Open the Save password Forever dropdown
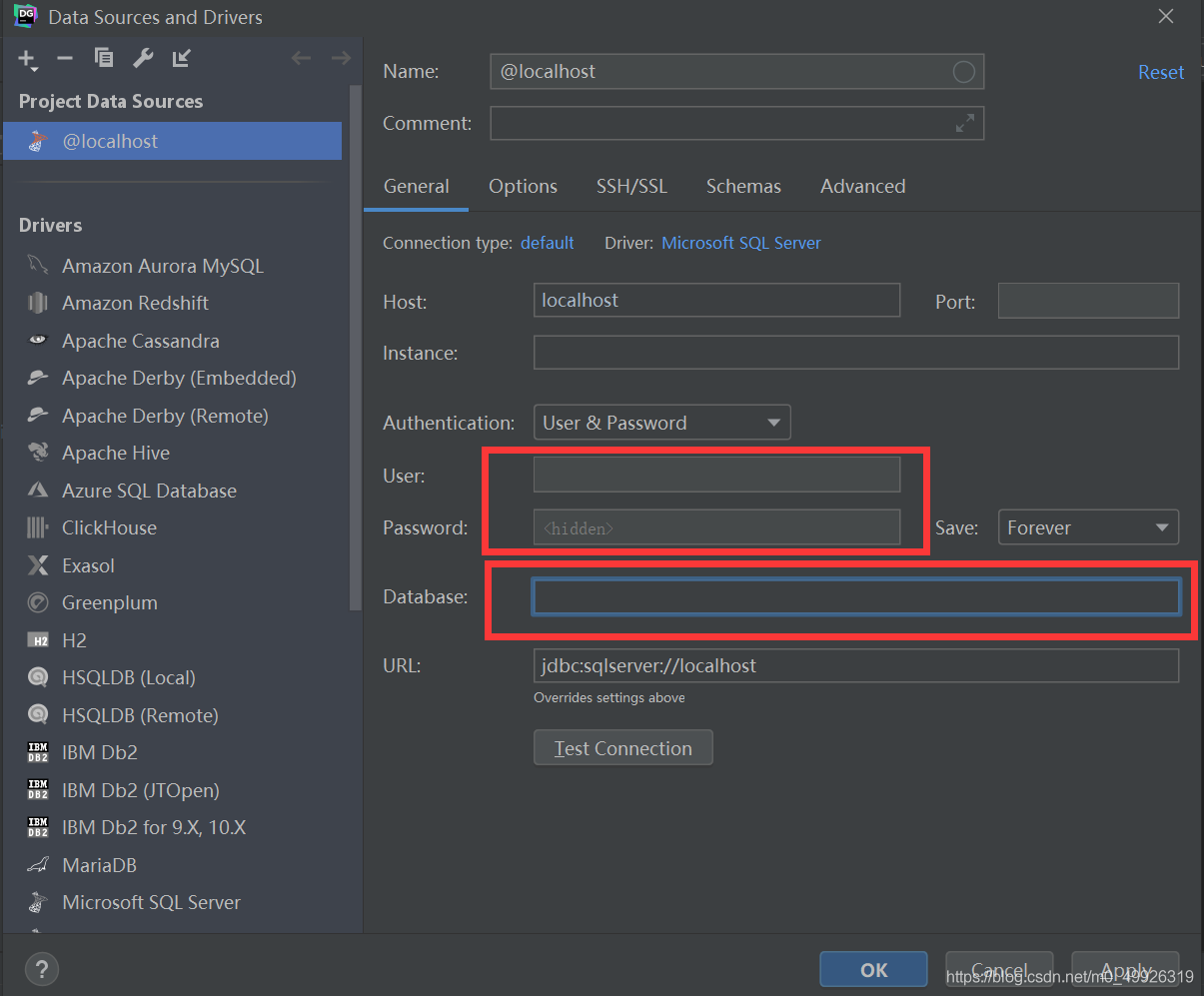1204x996 pixels. (x=1088, y=527)
